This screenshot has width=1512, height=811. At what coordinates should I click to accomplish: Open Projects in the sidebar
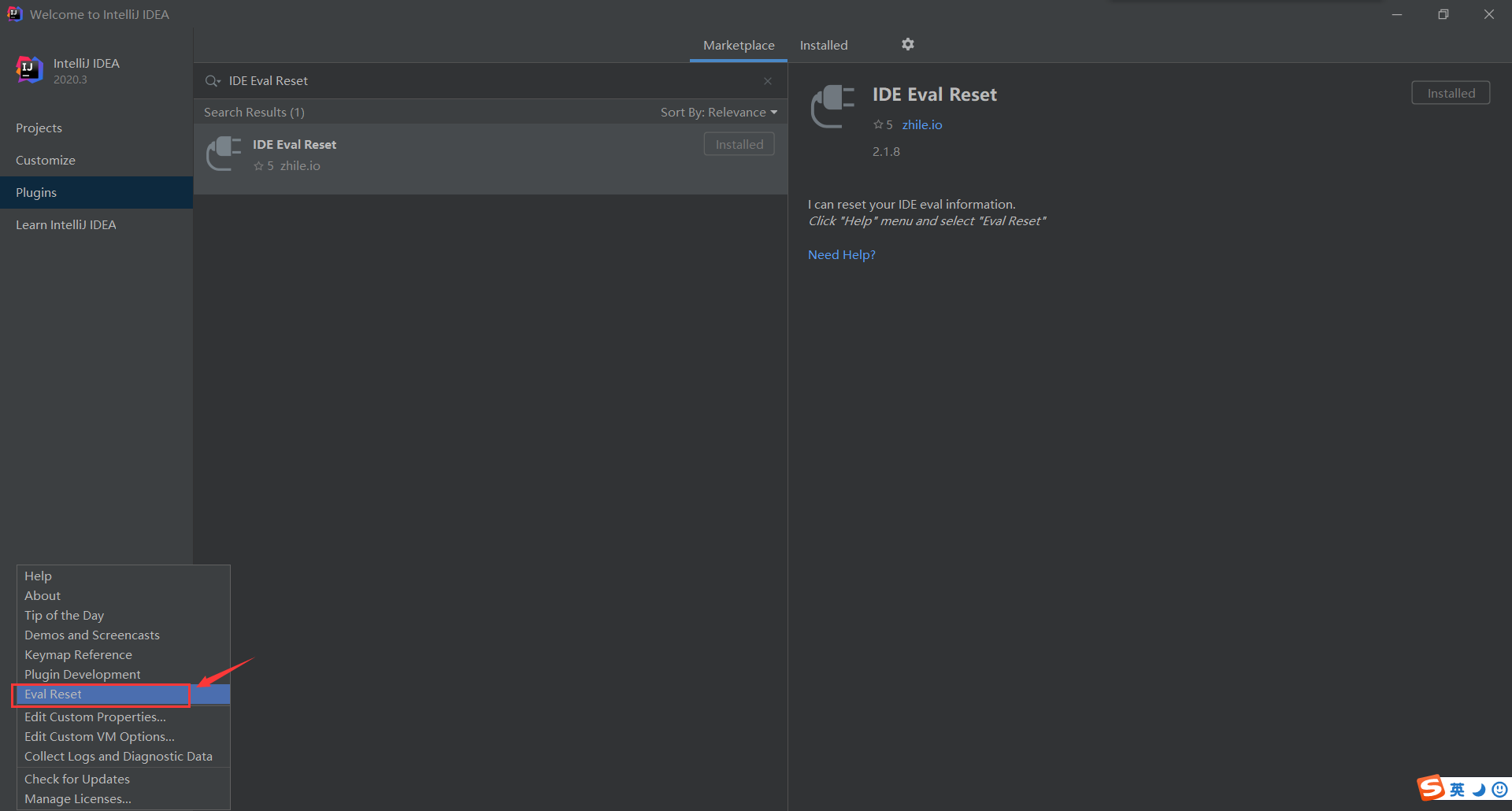coord(96,128)
